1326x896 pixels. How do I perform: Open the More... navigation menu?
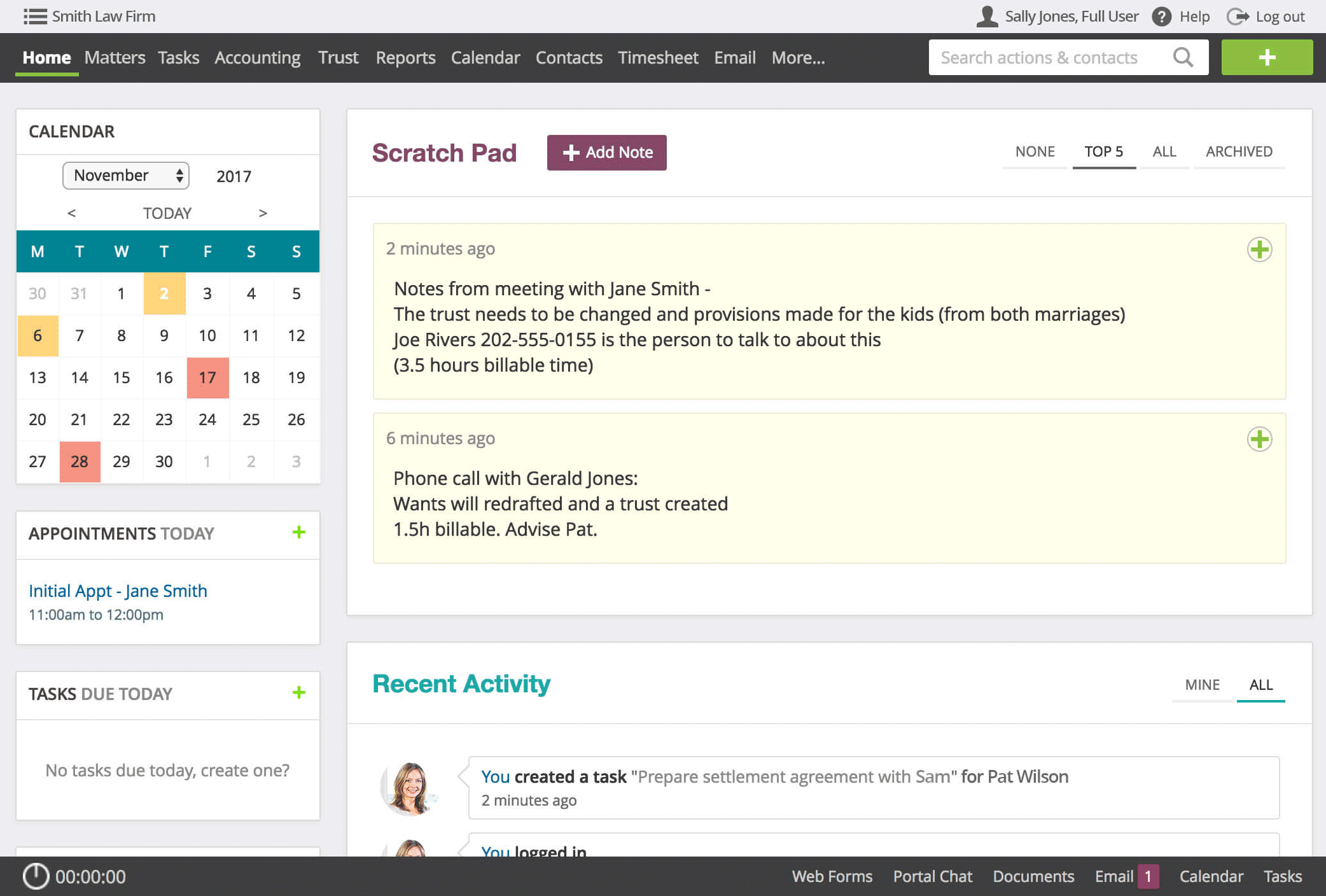[798, 58]
